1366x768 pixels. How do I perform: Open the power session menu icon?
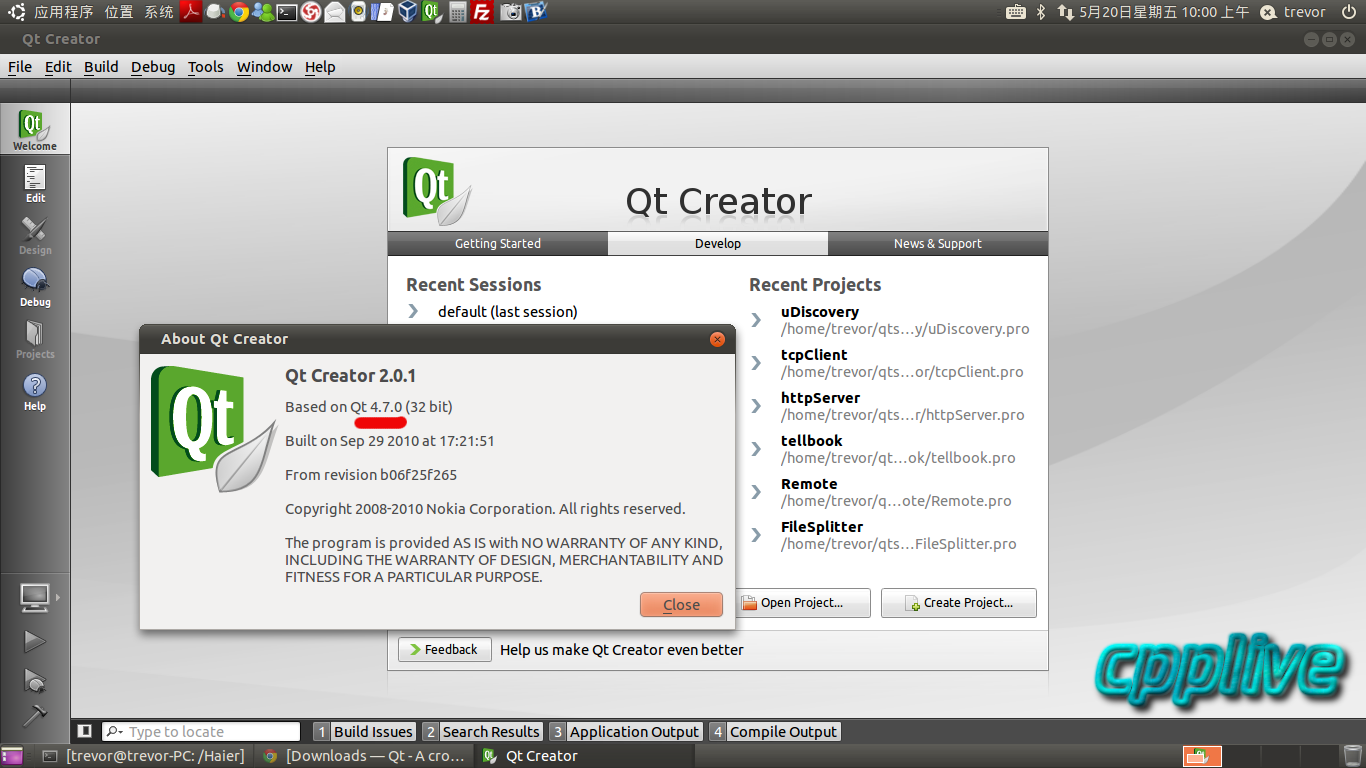click(x=1349, y=12)
